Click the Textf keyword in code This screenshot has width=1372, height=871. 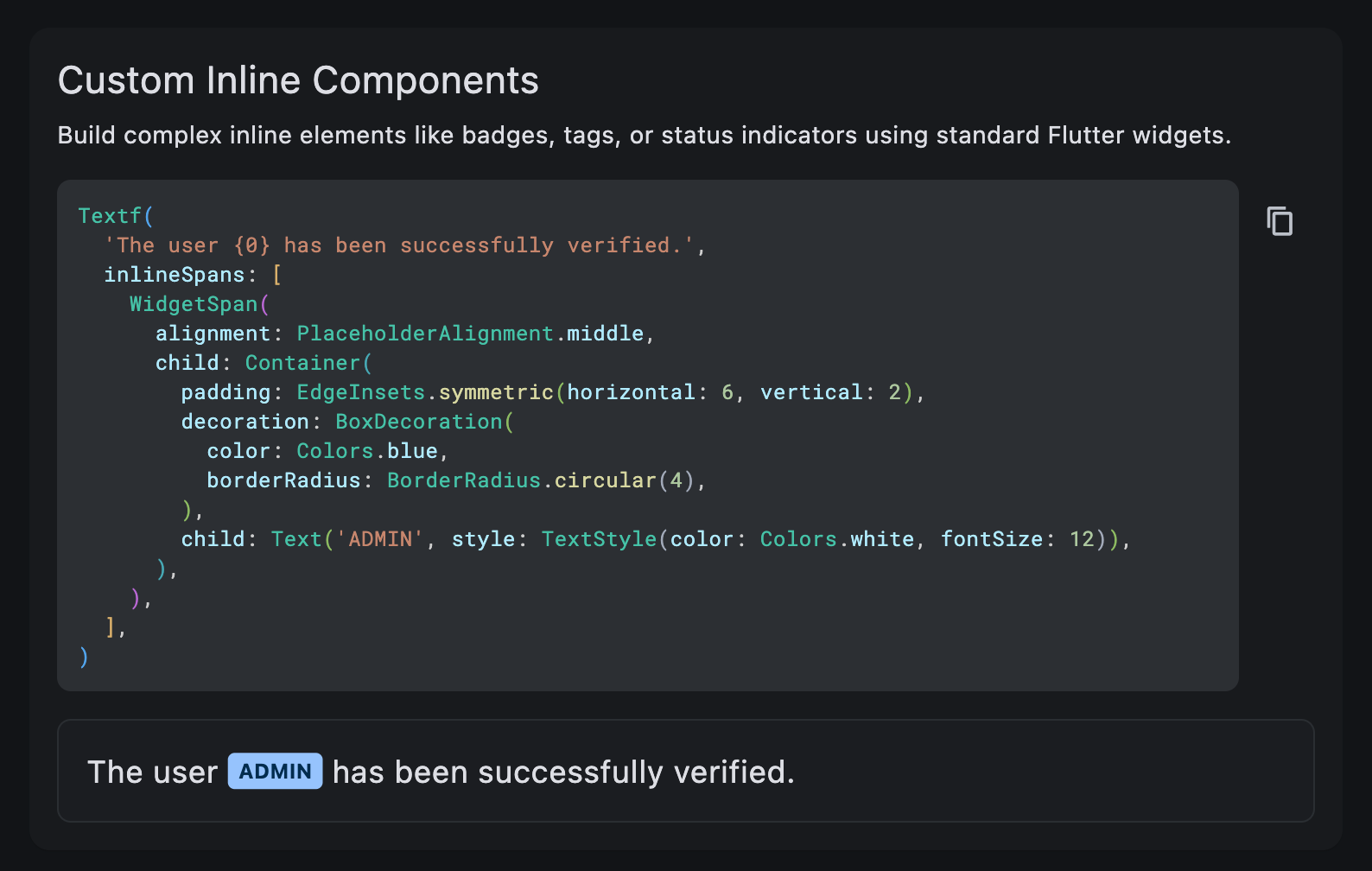pos(110,216)
